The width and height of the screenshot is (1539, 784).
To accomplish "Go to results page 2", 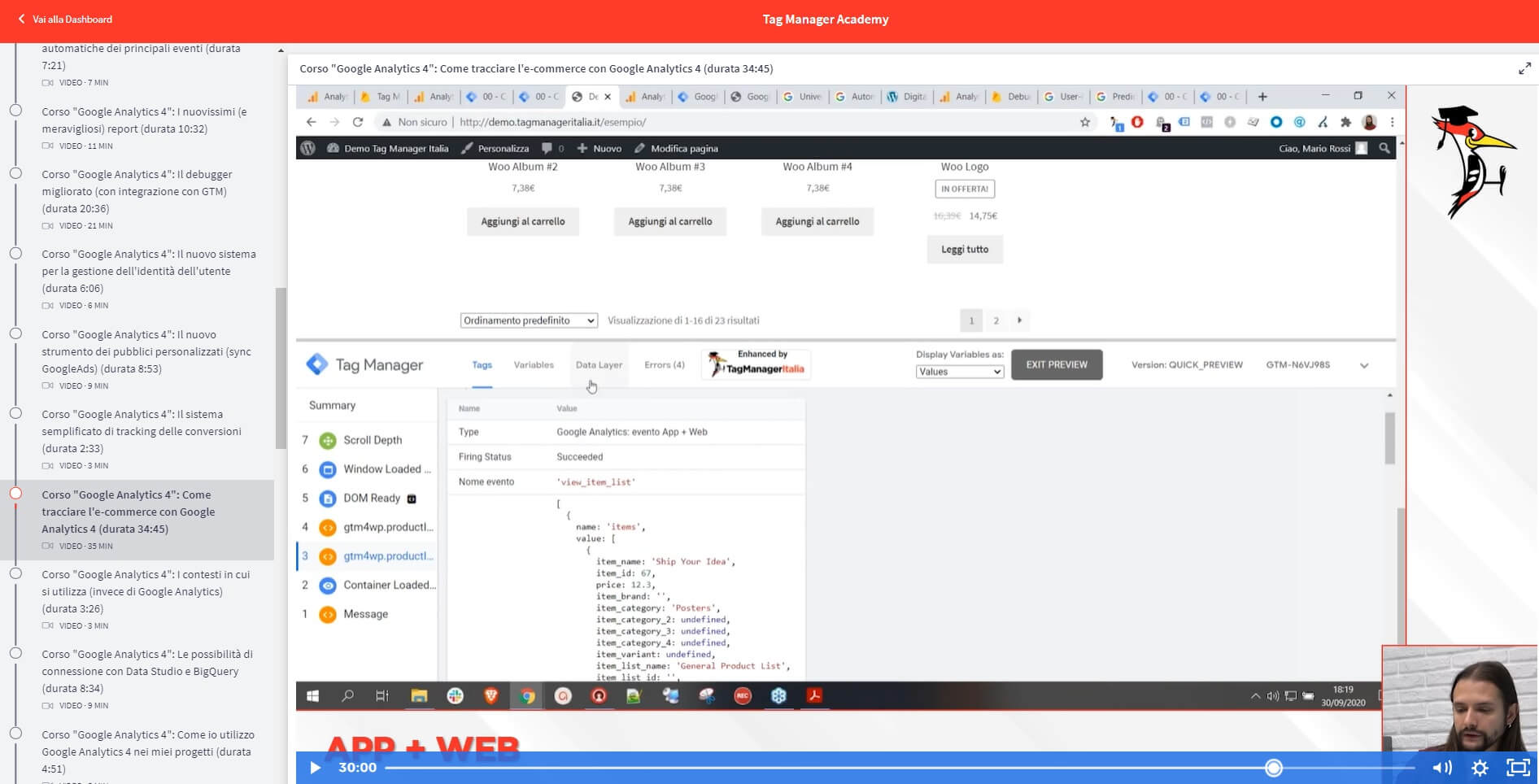I will pyautogui.click(x=996, y=320).
